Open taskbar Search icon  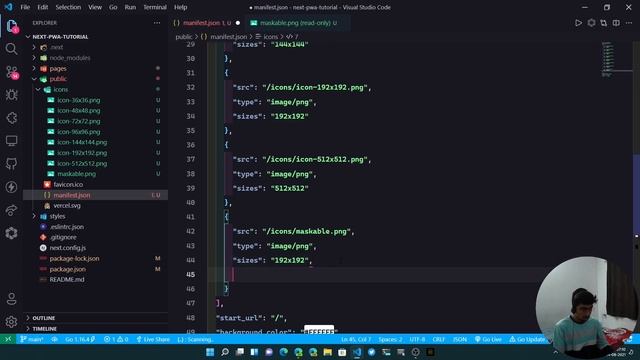coord(225,352)
